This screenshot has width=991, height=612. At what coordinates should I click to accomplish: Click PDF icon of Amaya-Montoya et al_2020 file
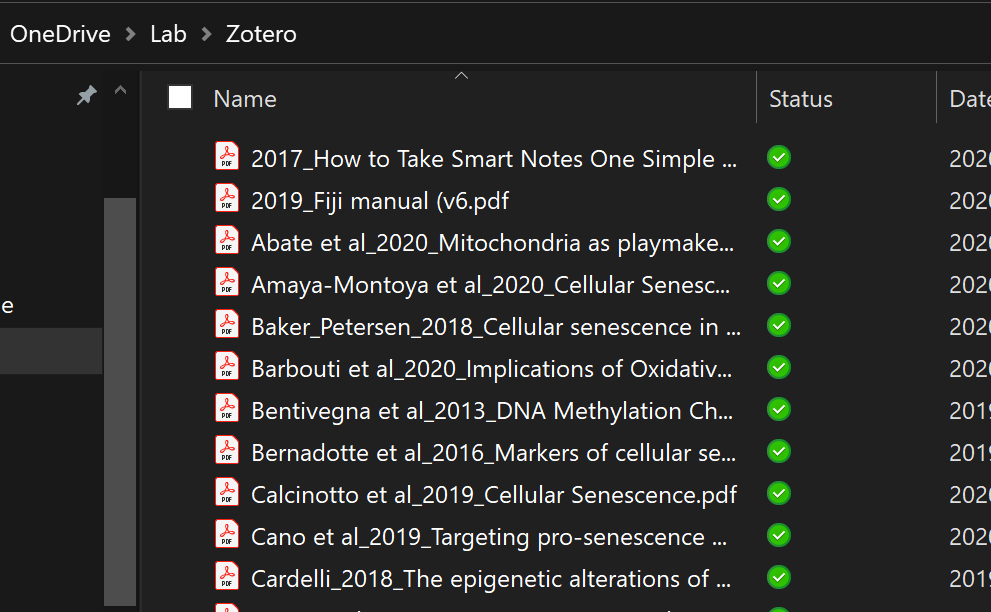coord(227,282)
